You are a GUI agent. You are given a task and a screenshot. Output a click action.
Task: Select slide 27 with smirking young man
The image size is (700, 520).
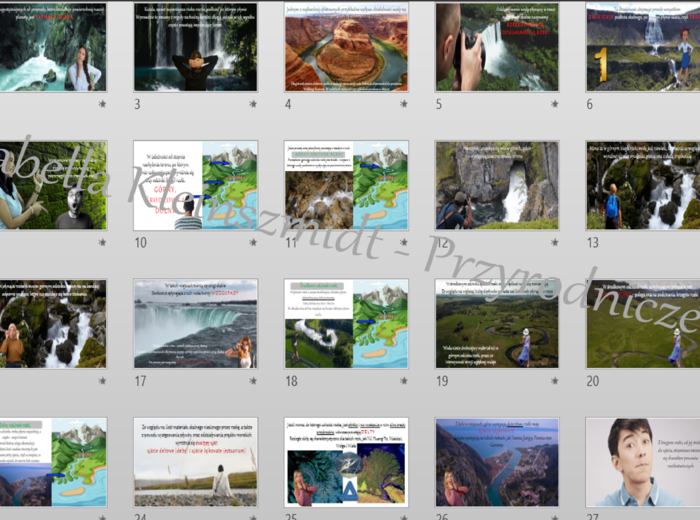[x=643, y=462]
